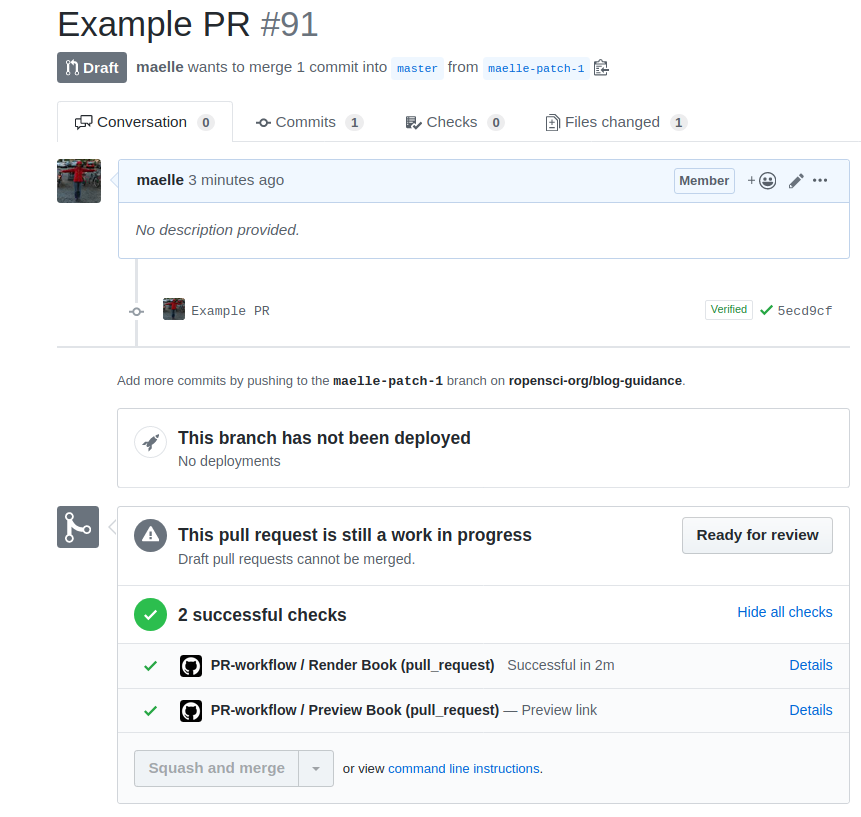Edit the comment using the pencil icon
The width and height of the screenshot is (861, 817).
[795, 180]
